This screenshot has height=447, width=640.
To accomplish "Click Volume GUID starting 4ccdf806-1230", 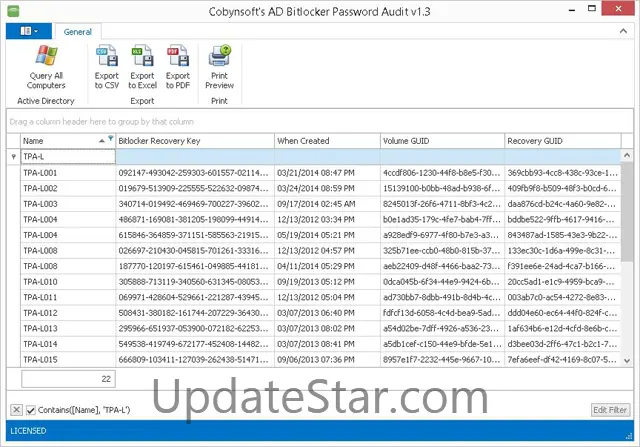I will pyautogui.click(x=442, y=173).
